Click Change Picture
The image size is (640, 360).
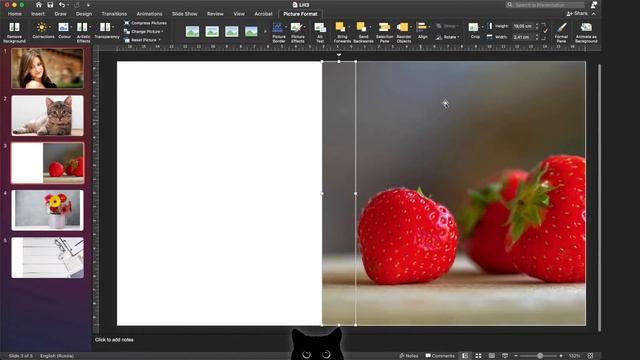pos(143,31)
